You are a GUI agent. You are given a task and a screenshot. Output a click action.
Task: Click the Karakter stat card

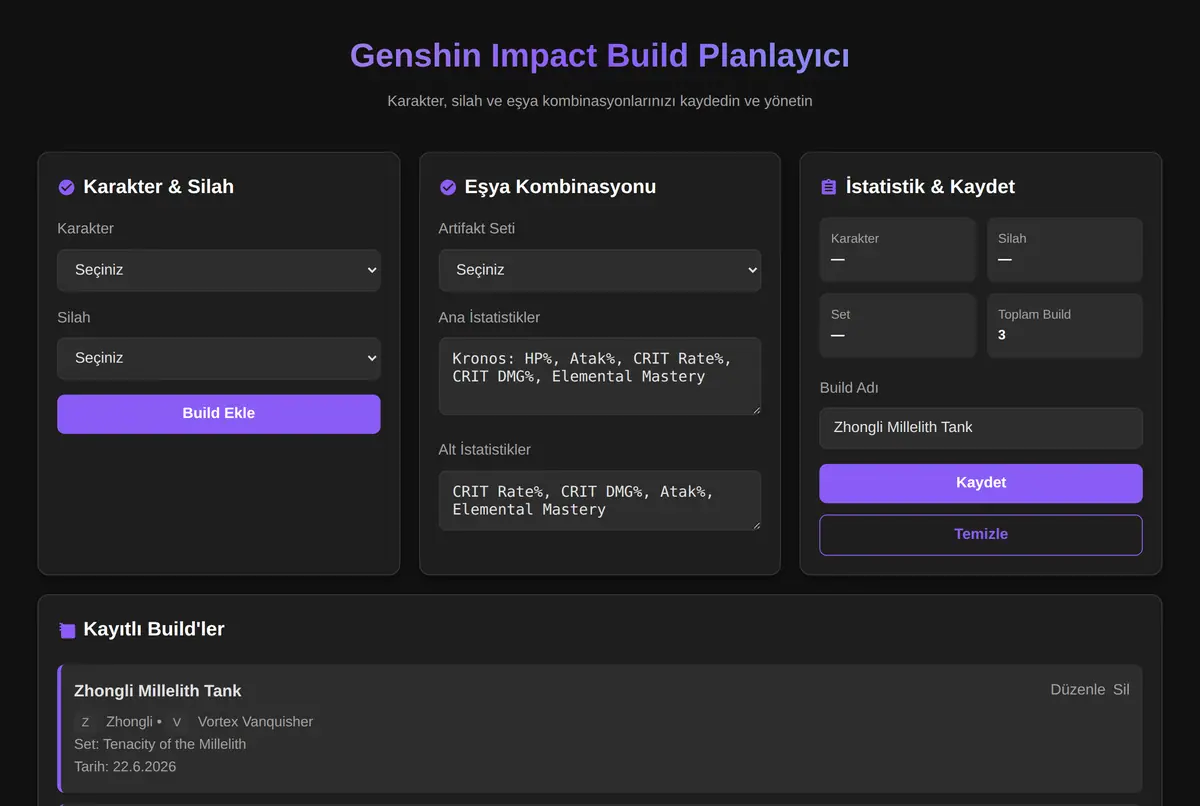click(x=898, y=250)
